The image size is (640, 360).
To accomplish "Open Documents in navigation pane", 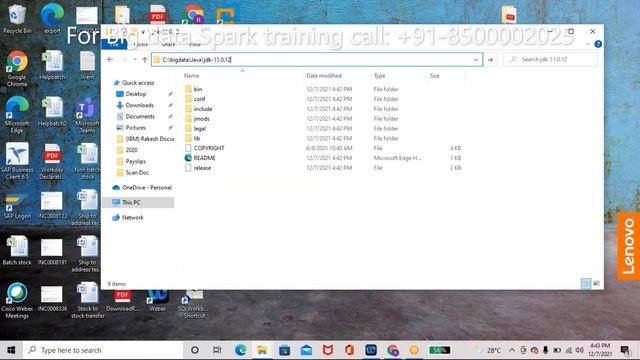I will coord(140,116).
